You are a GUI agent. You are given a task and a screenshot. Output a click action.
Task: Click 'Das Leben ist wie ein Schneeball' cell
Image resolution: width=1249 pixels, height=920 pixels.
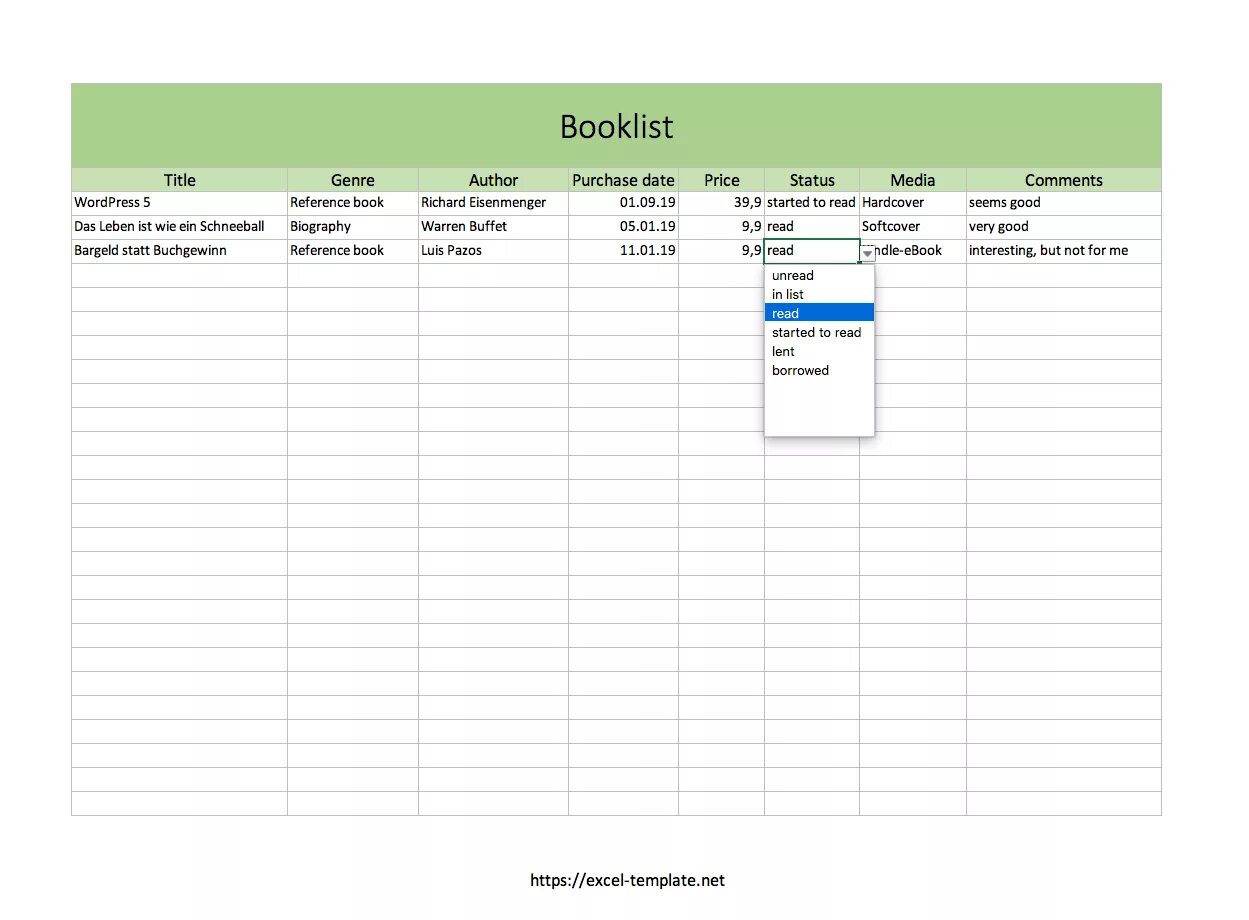pos(180,227)
